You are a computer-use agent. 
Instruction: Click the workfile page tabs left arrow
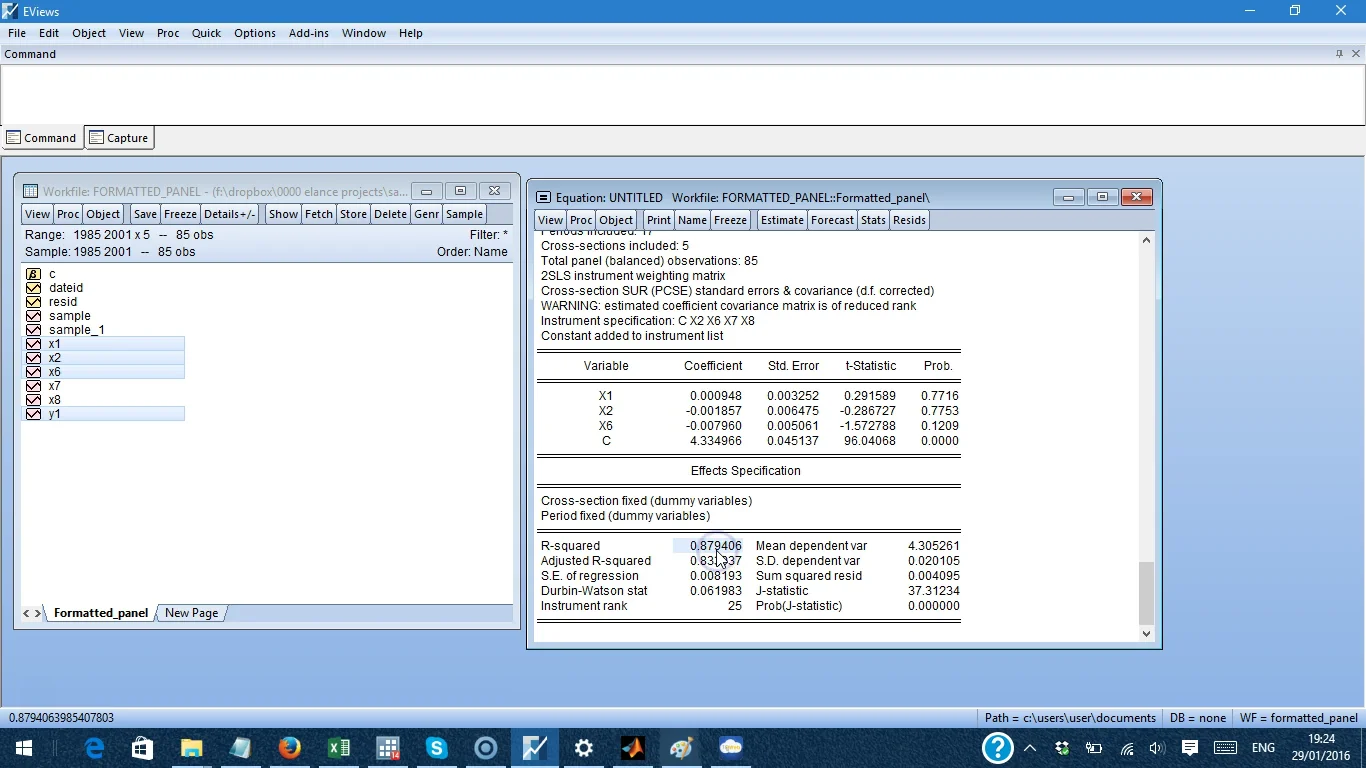pos(27,613)
